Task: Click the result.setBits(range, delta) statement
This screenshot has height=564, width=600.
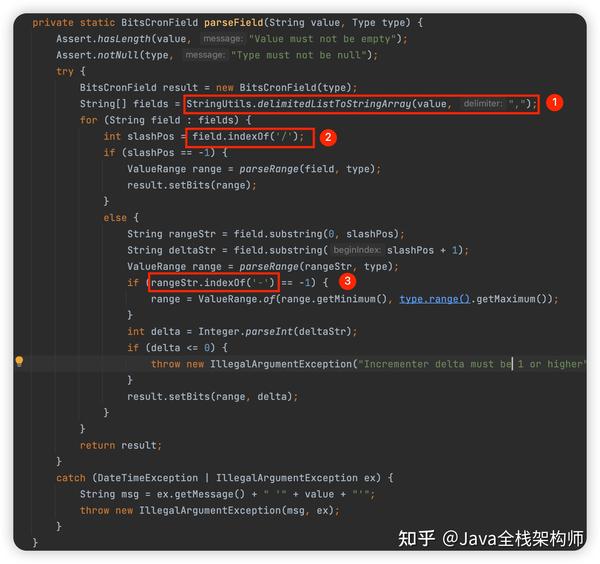Action: [x=212, y=397]
